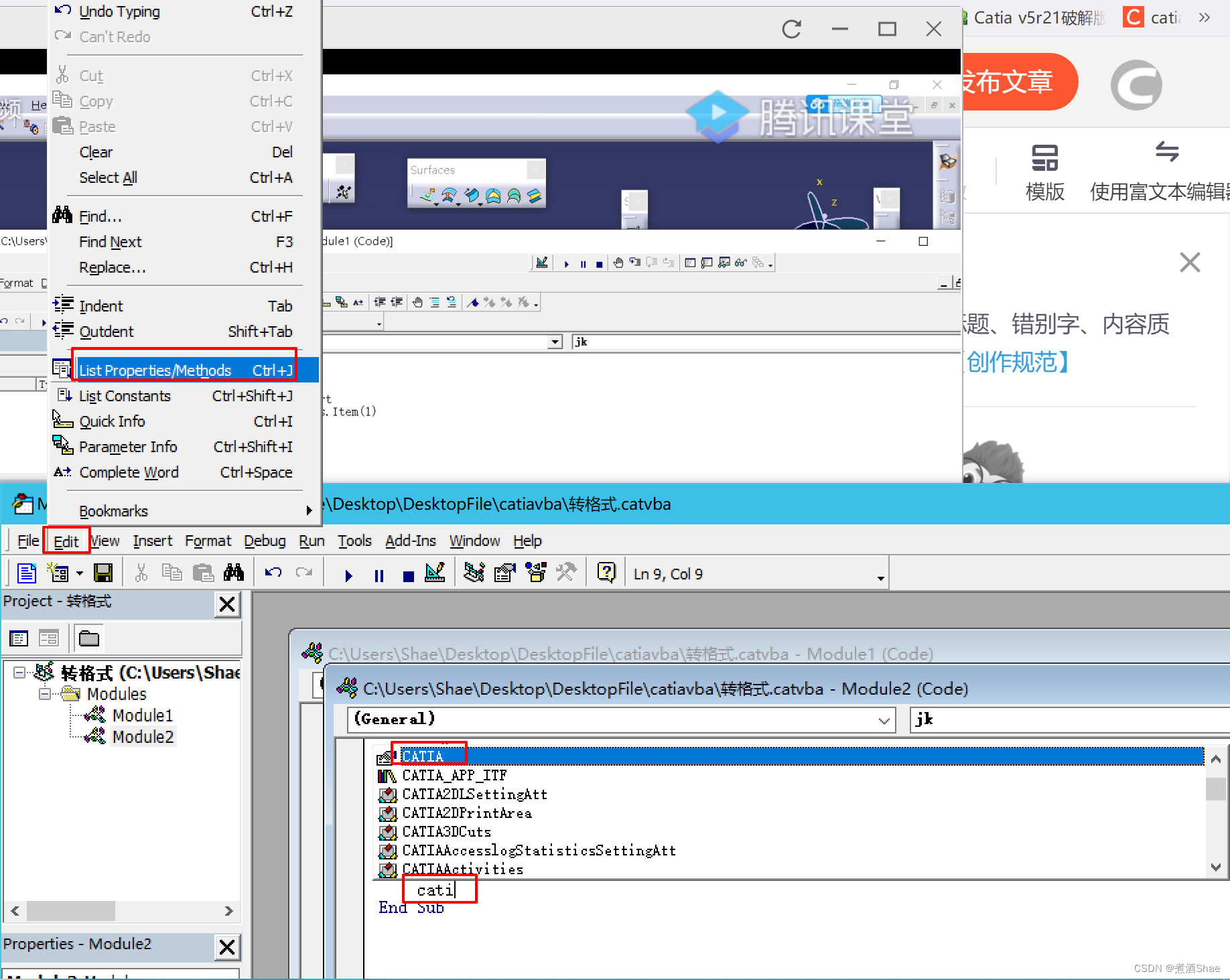
Task: Toggle Design Mode icon in toolbar
Action: 435,573
